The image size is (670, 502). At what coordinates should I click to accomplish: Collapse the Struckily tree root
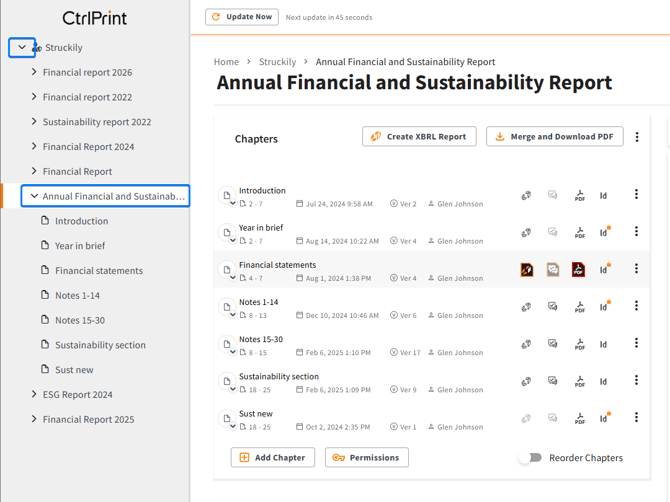pos(22,47)
